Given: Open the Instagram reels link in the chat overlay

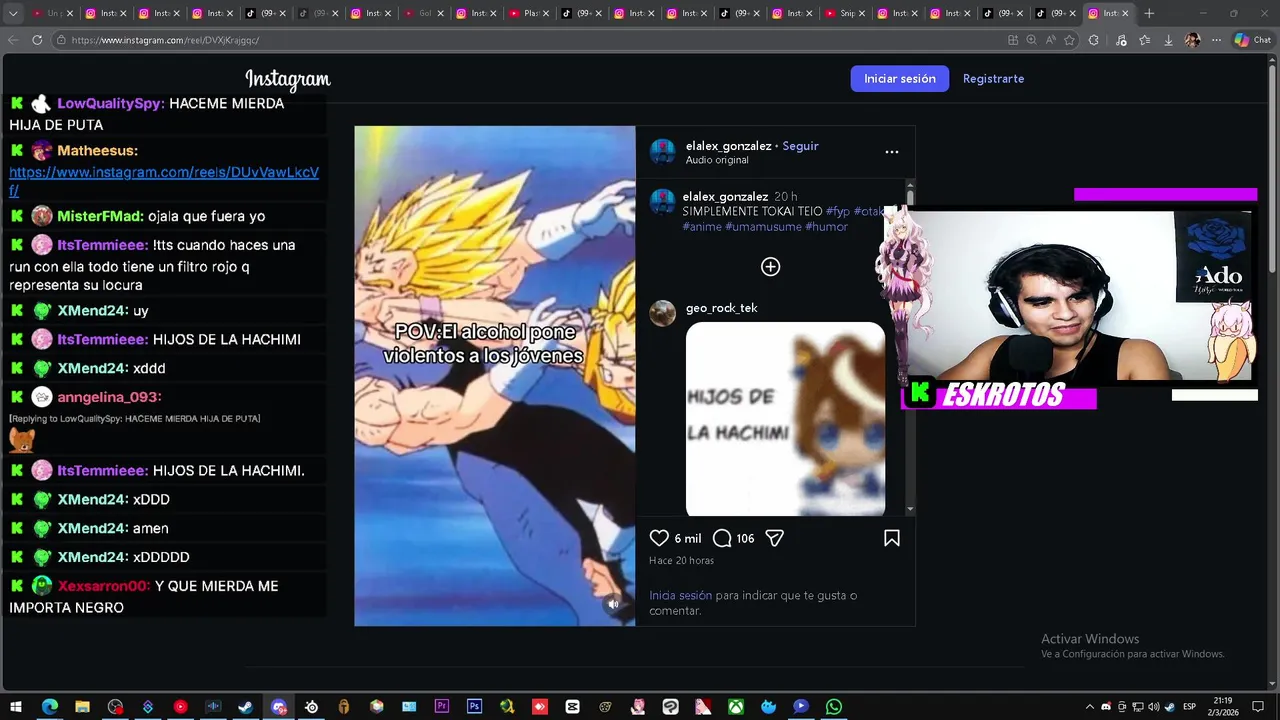Looking at the screenshot, I should [164, 181].
